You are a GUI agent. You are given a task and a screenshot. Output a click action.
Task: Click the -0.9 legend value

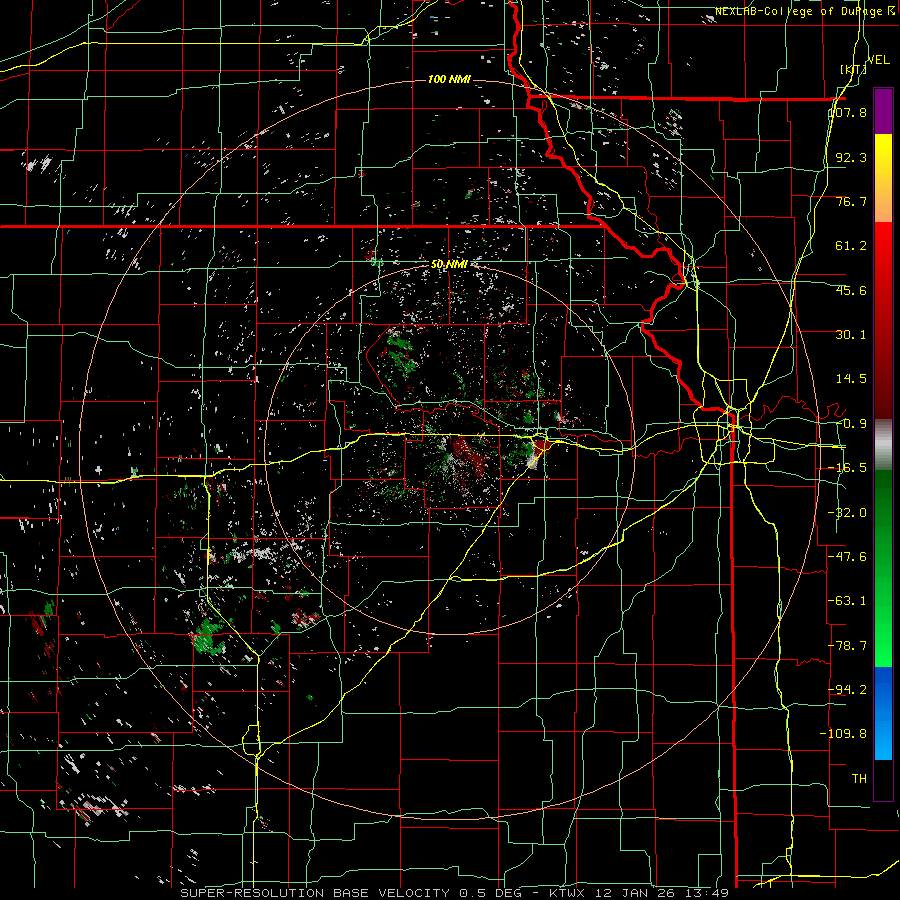coord(851,424)
